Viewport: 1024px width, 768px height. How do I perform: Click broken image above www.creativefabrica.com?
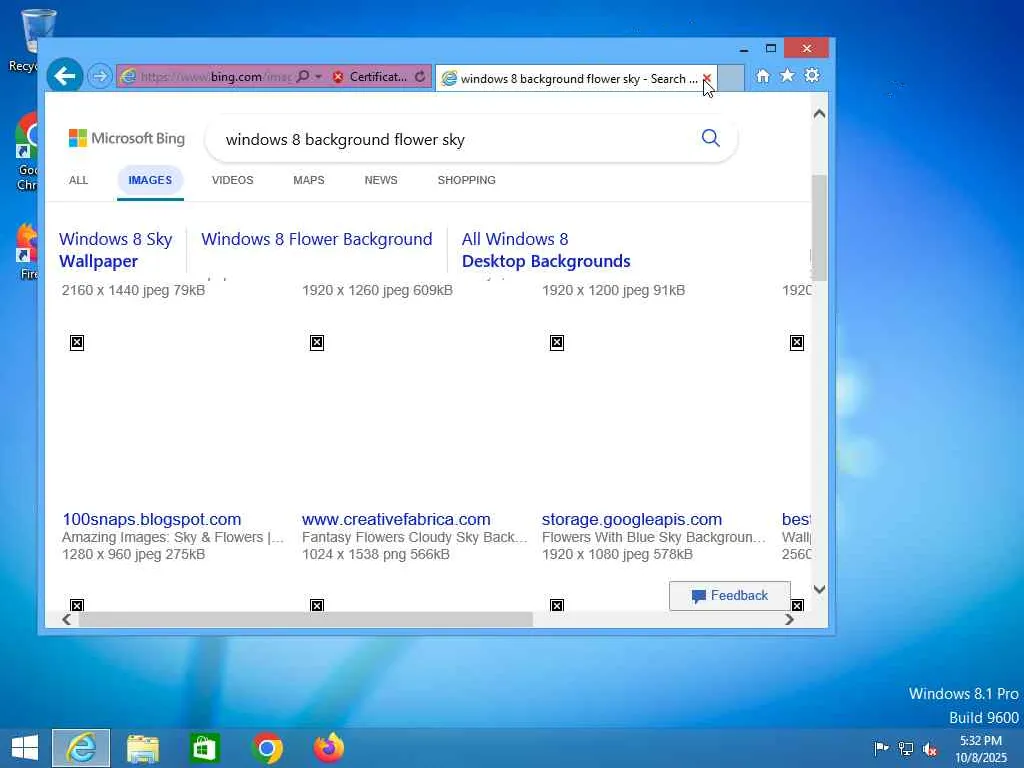(x=317, y=343)
